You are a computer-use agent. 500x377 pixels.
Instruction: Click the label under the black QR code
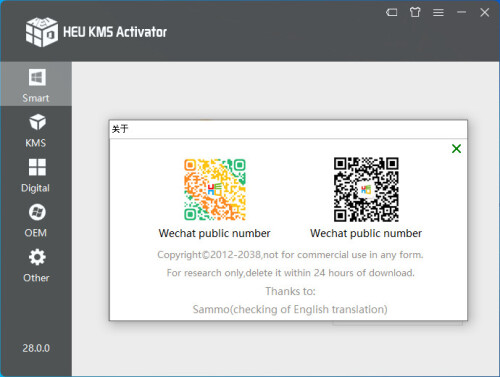coord(366,233)
